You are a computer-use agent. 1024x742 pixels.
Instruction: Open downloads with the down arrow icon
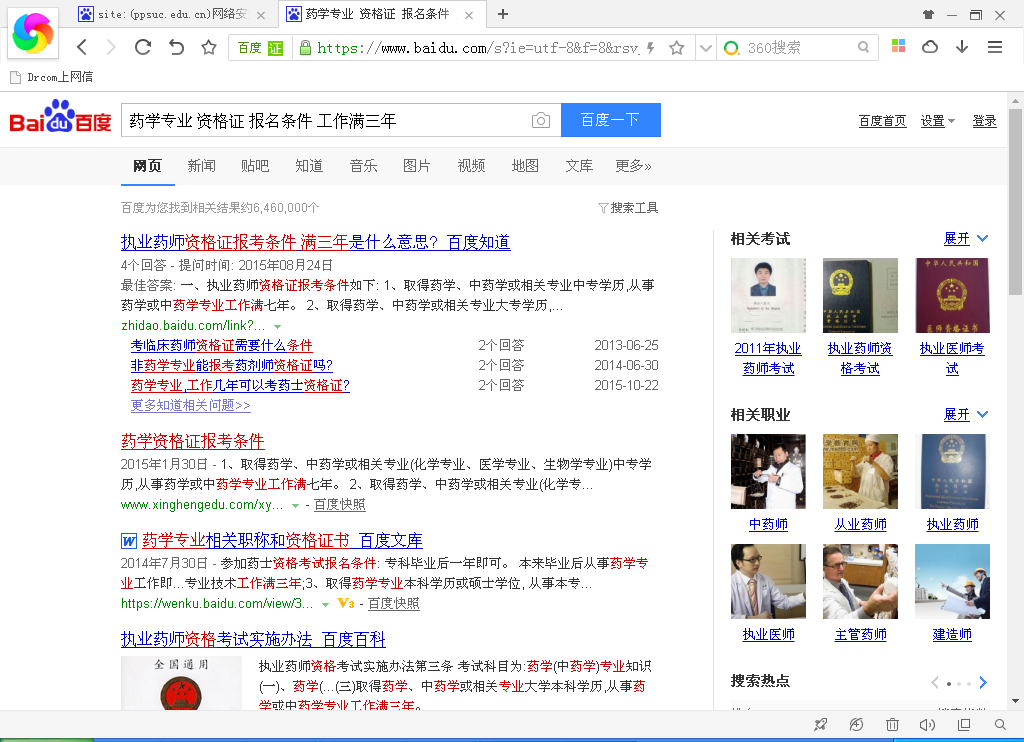pyautogui.click(x=962, y=46)
